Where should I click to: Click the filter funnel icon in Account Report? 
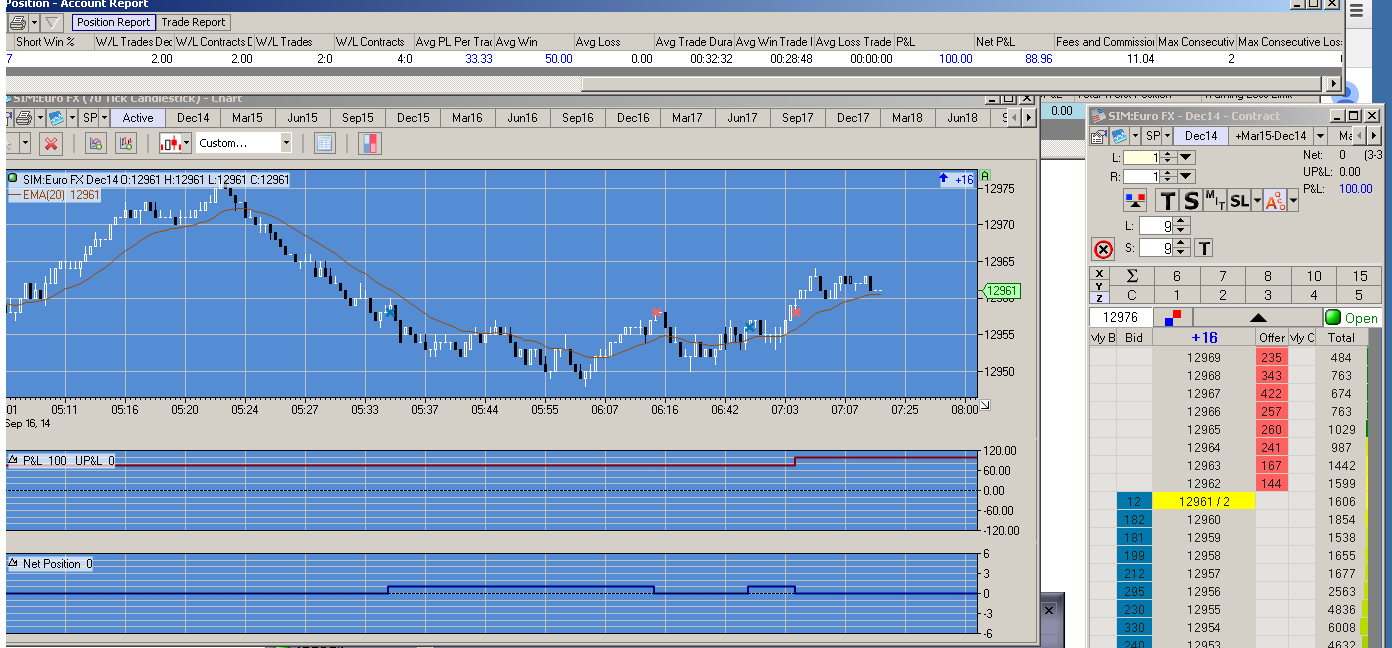click(53, 22)
